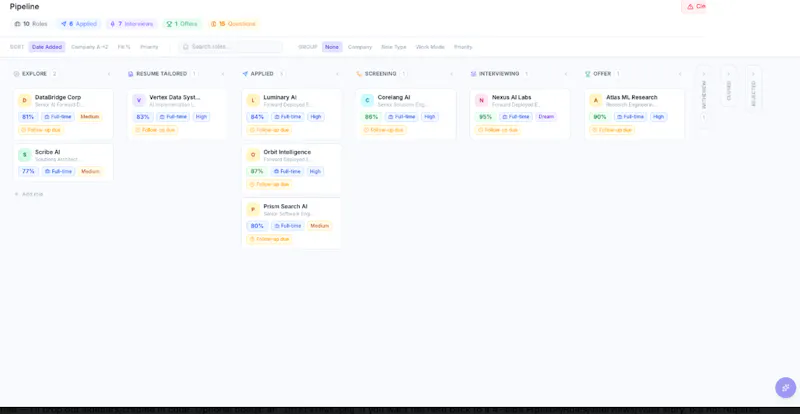Click the O avatar on Orbit Intelligence card

coord(253,155)
